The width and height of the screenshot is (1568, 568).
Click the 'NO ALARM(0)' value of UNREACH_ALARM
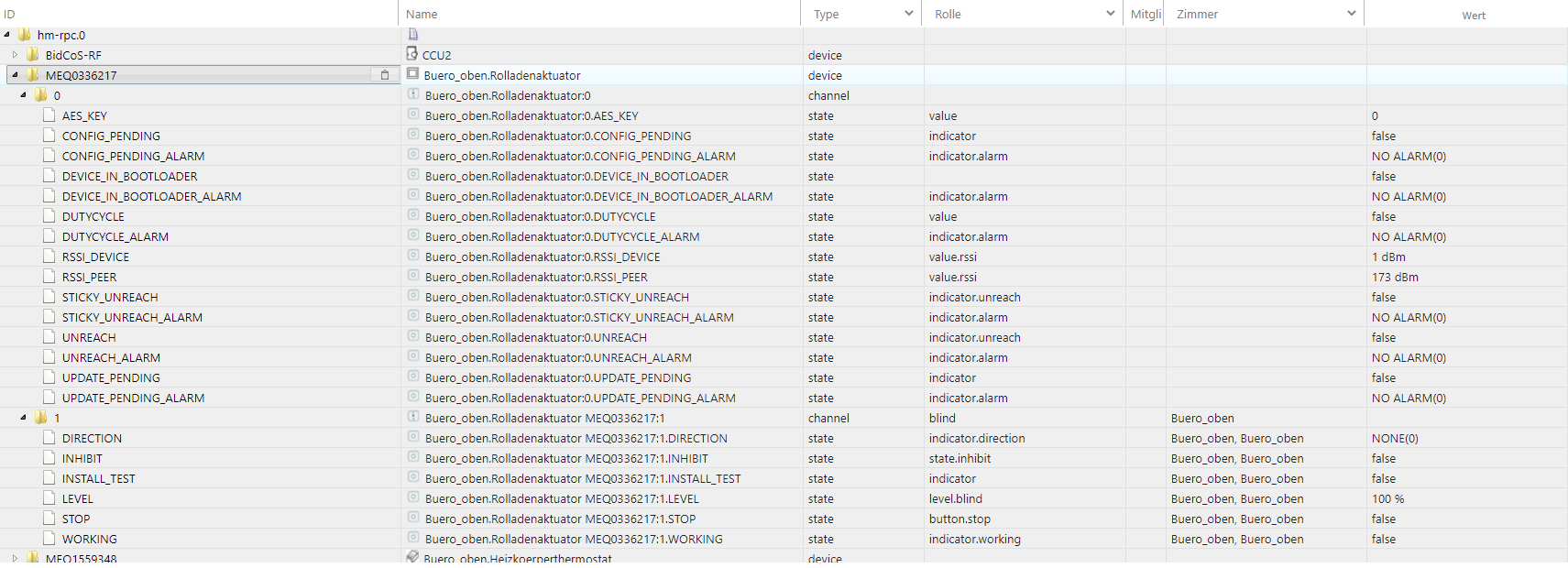click(x=1409, y=357)
